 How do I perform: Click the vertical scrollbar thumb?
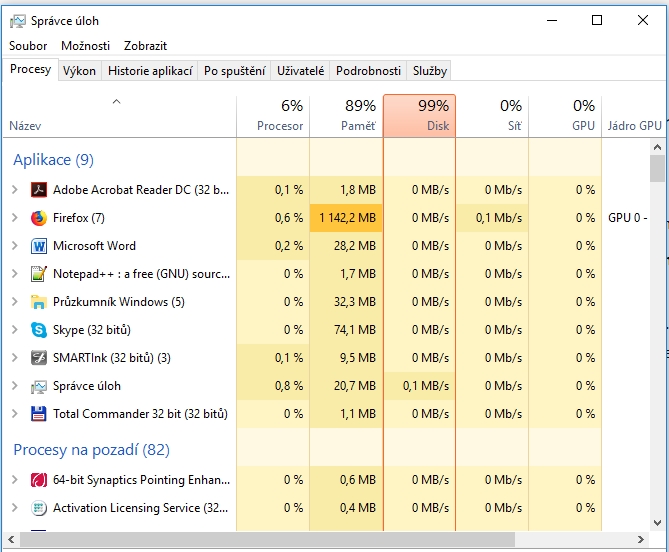pyautogui.click(x=657, y=168)
